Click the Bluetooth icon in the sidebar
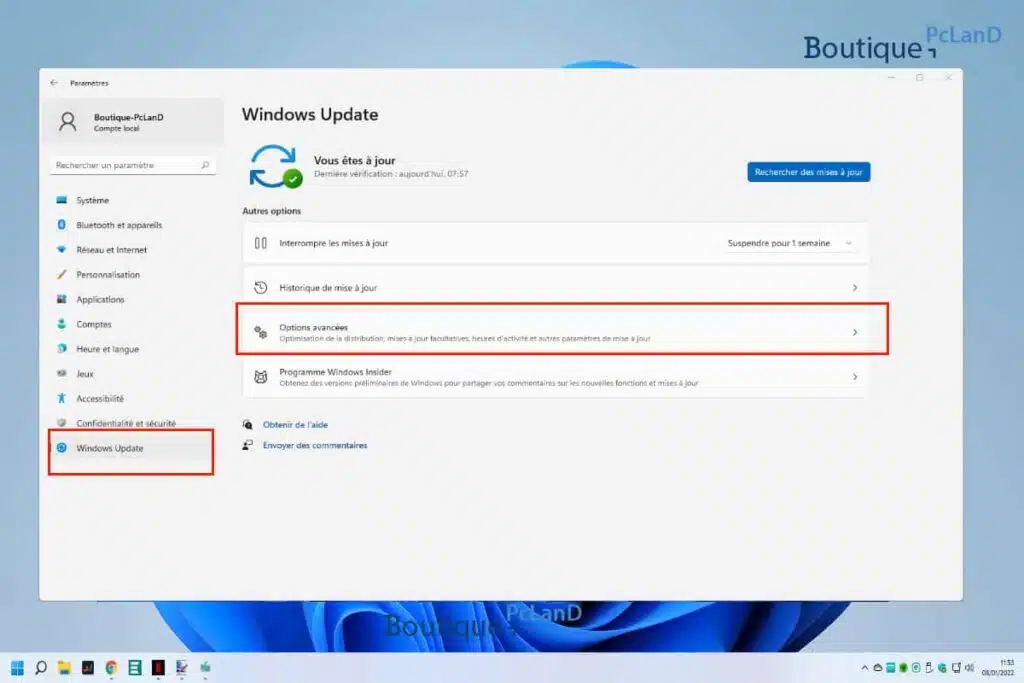1024x683 pixels. point(61,225)
